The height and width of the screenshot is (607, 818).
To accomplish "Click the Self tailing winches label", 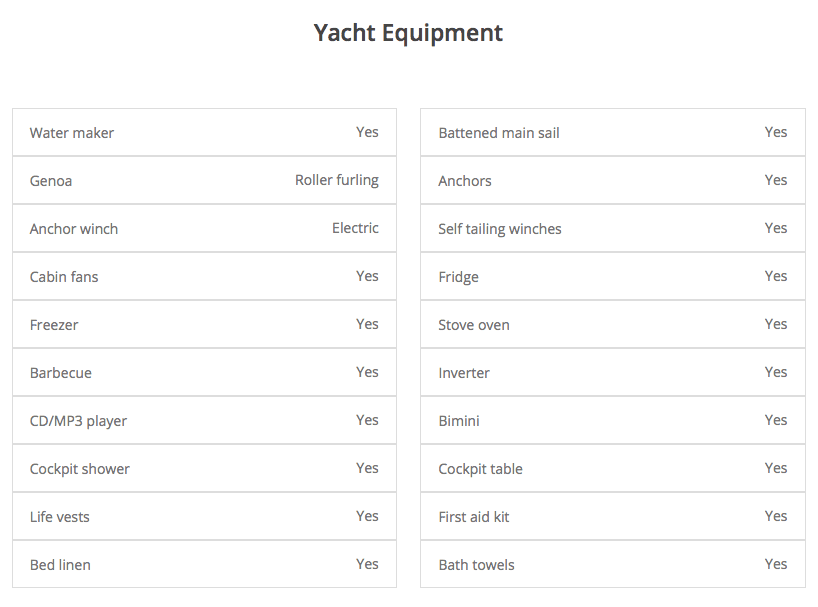I will [x=500, y=229].
